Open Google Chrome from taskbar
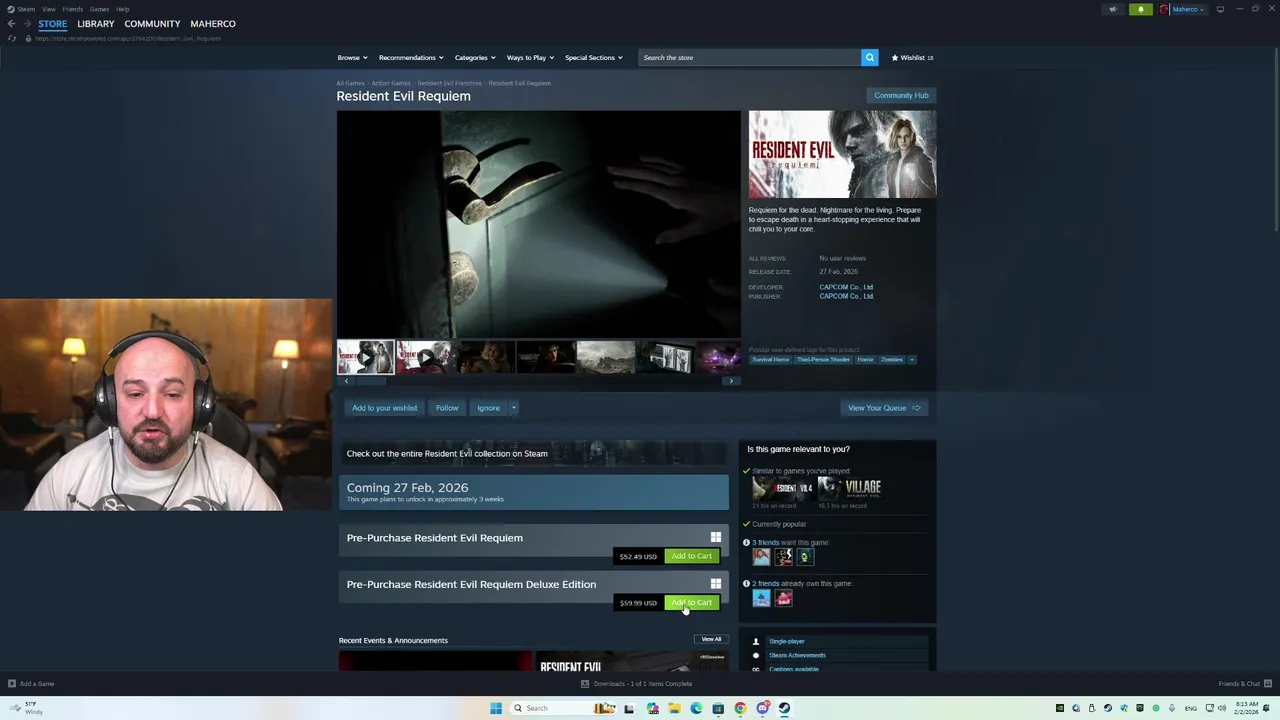 pos(740,708)
